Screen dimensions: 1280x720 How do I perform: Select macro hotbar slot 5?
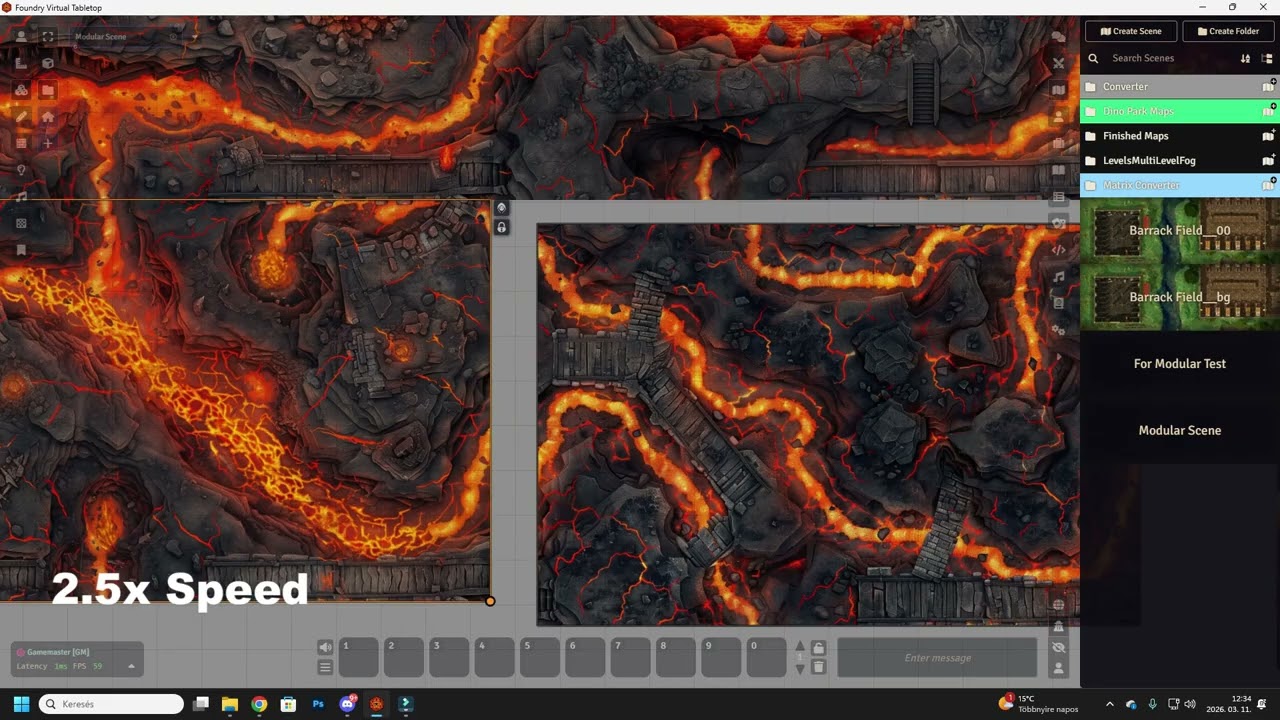(x=540, y=657)
